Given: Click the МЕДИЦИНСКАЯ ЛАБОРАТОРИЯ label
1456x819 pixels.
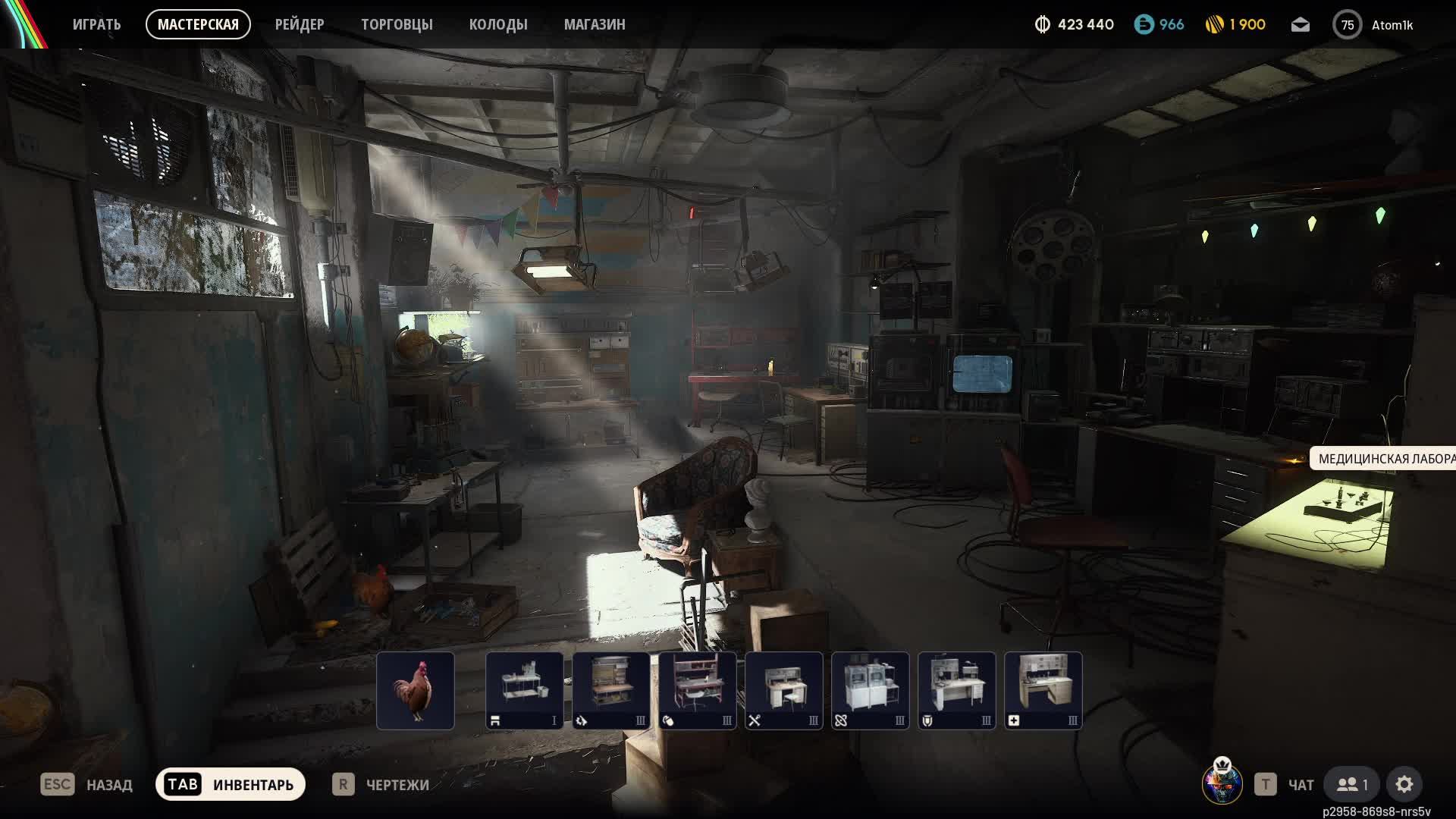Looking at the screenshot, I should [1385, 459].
